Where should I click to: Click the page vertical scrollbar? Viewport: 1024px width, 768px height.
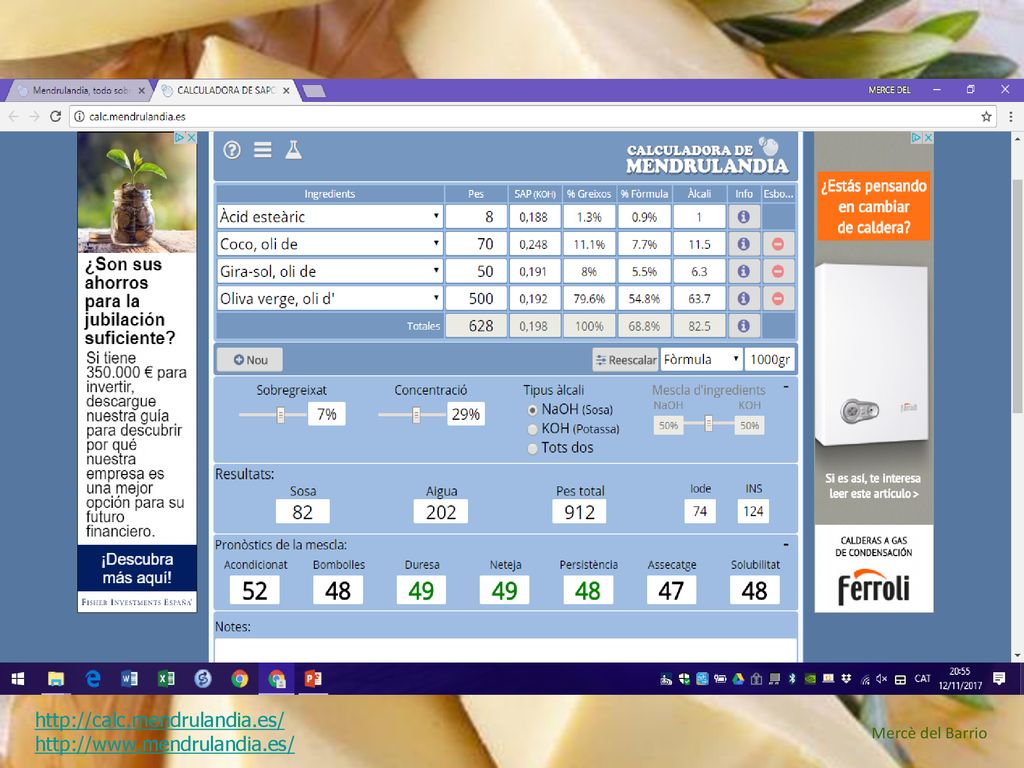[x=1017, y=296]
